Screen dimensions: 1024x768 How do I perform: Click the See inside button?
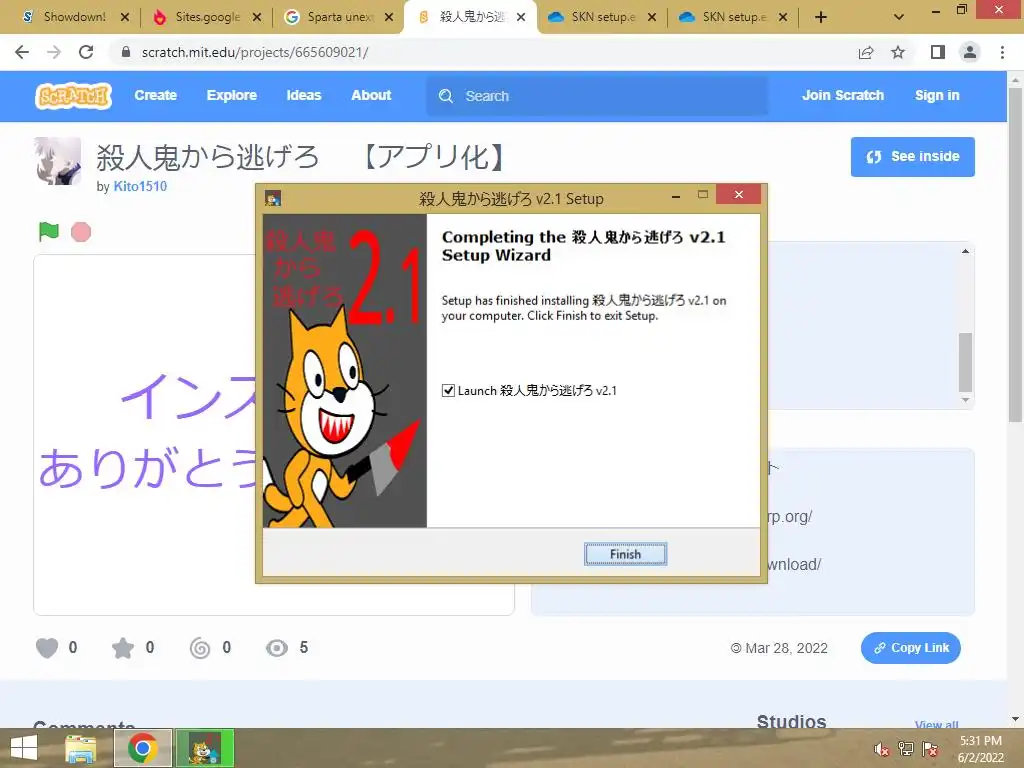tap(912, 157)
